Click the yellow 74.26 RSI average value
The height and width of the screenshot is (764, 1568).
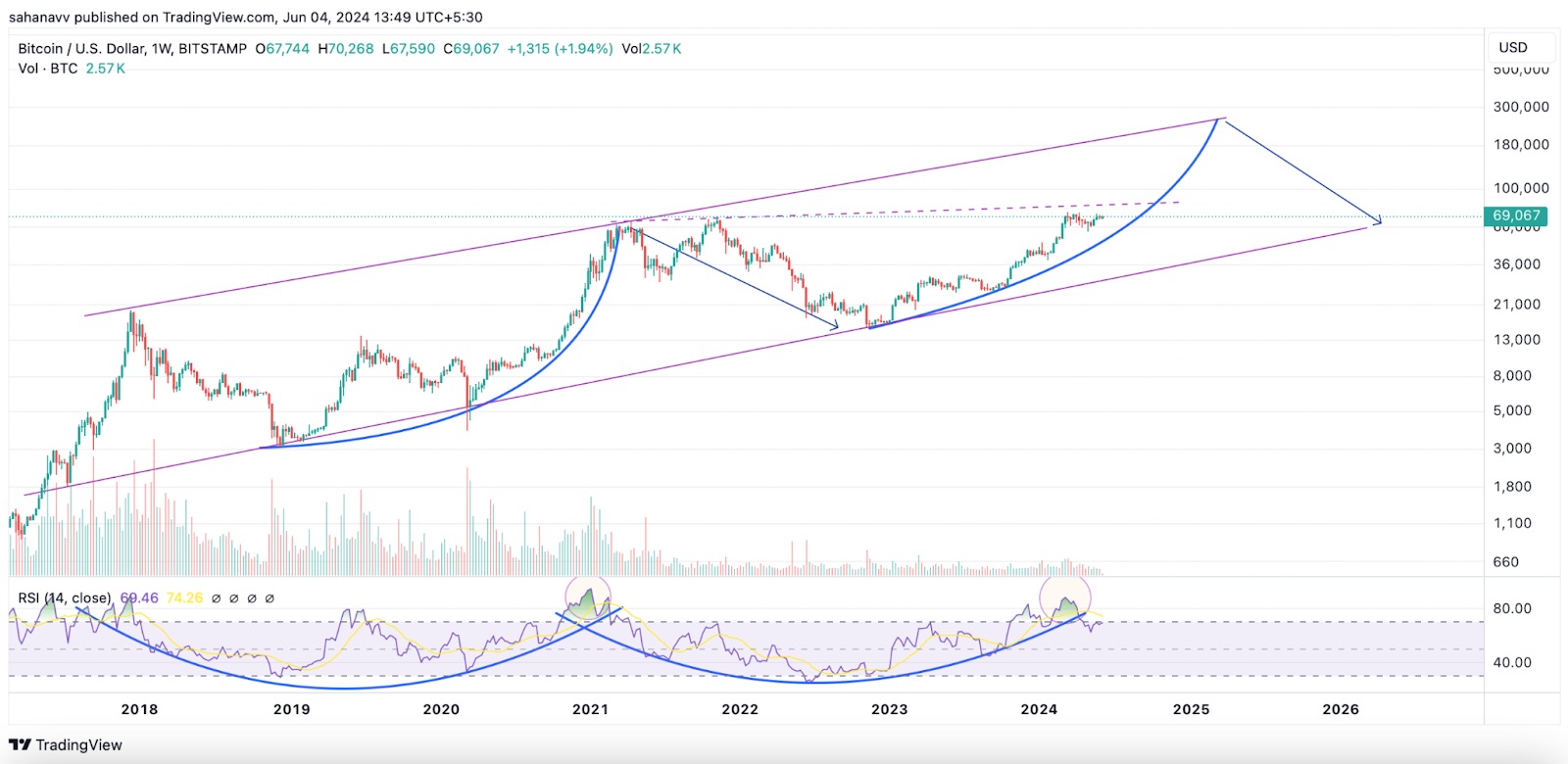click(x=184, y=597)
